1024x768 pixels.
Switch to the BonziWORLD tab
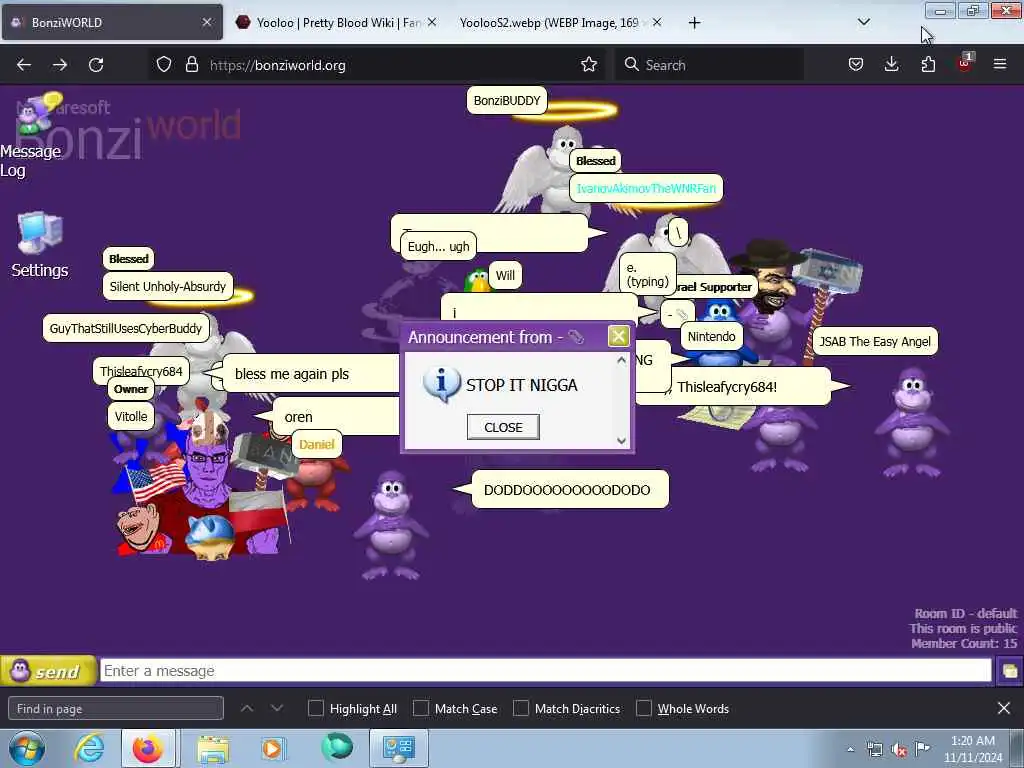click(x=112, y=22)
